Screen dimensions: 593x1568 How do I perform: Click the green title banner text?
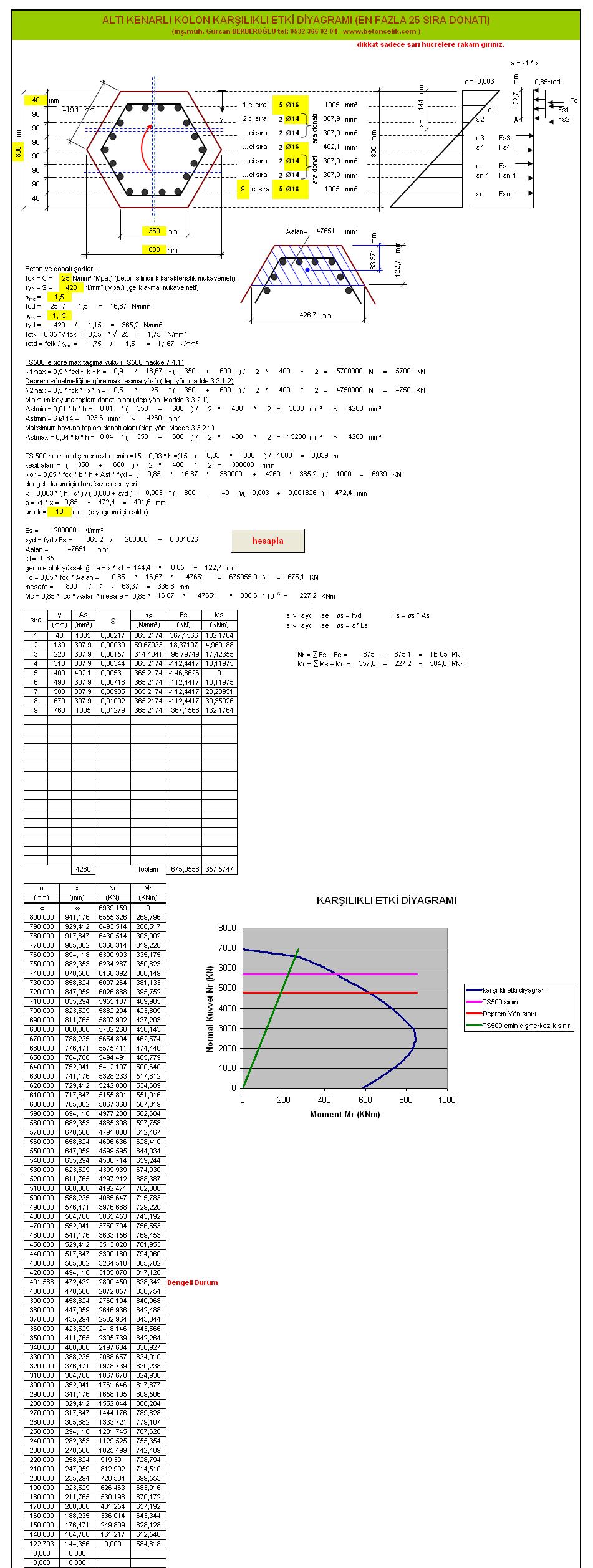(x=296, y=20)
